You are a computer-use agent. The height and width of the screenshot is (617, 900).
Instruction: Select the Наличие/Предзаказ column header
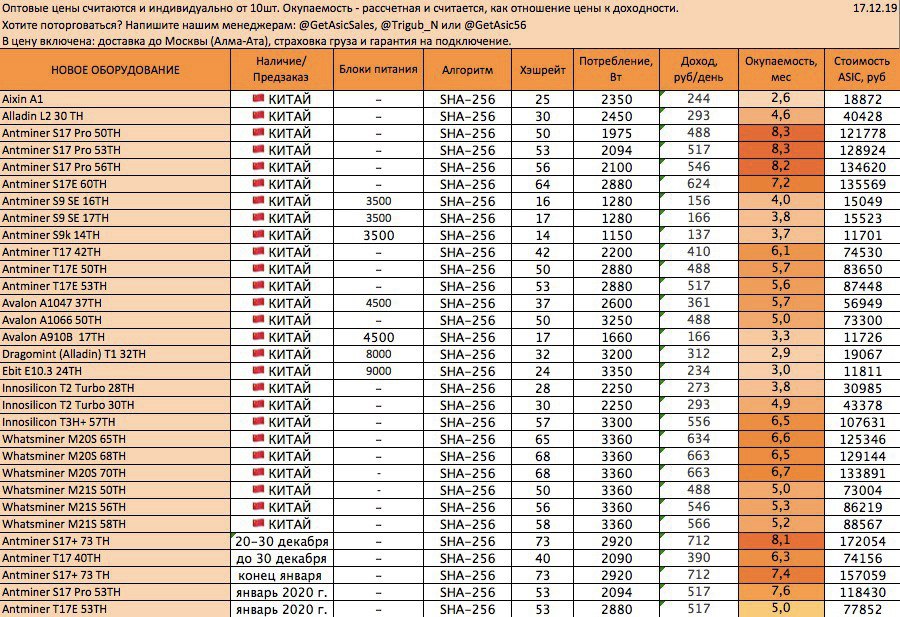(x=281, y=69)
